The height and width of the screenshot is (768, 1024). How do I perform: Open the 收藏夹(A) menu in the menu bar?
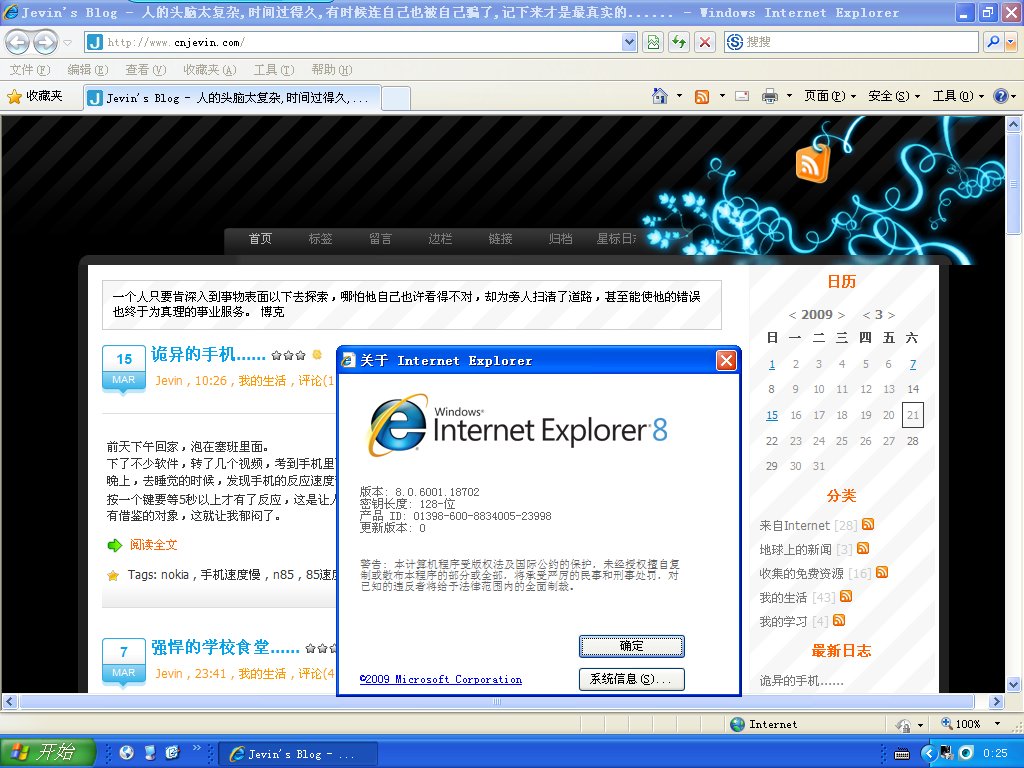tap(210, 70)
